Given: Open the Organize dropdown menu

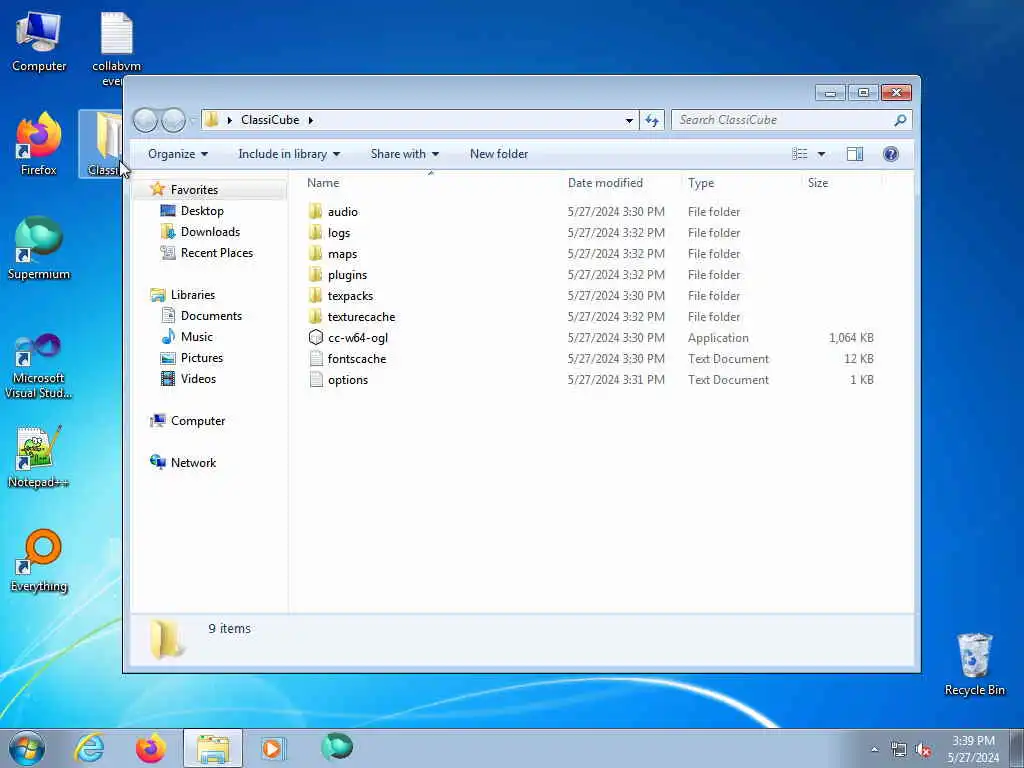Looking at the screenshot, I should [x=178, y=154].
